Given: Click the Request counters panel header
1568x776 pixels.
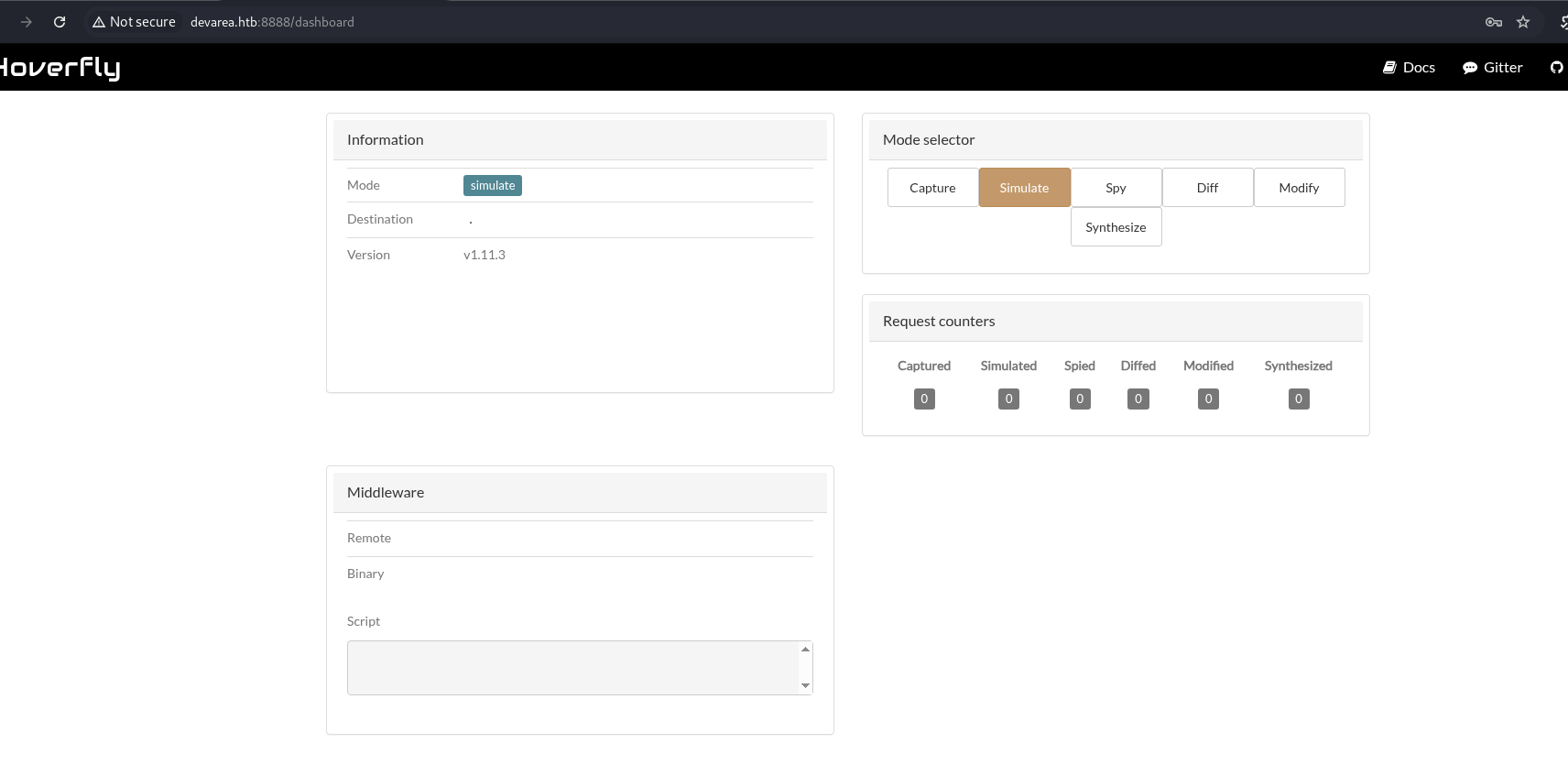Looking at the screenshot, I should click(x=1116, y=322).
